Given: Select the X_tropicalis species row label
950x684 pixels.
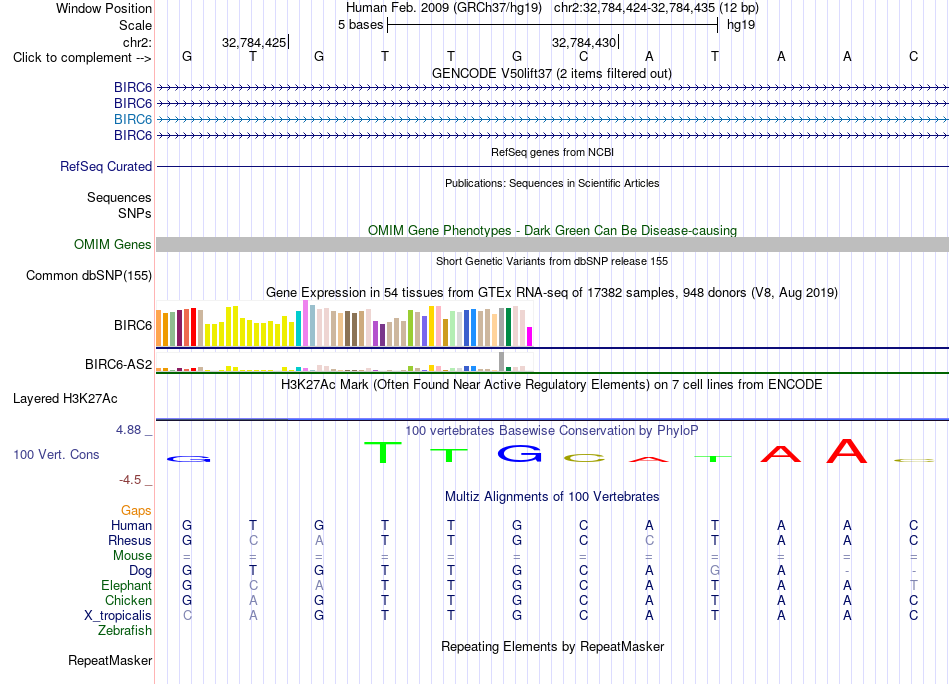Looking at the screenshot, I should (118, 616).
